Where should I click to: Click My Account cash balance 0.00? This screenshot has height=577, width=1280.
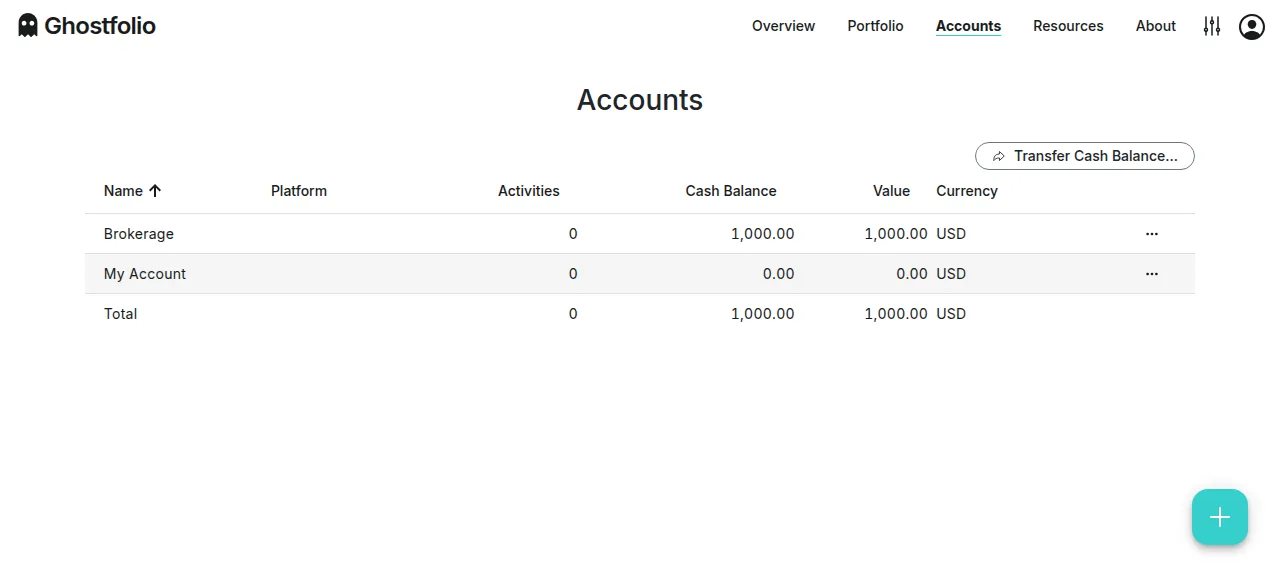pyautogui.click(x=779, y=274)
